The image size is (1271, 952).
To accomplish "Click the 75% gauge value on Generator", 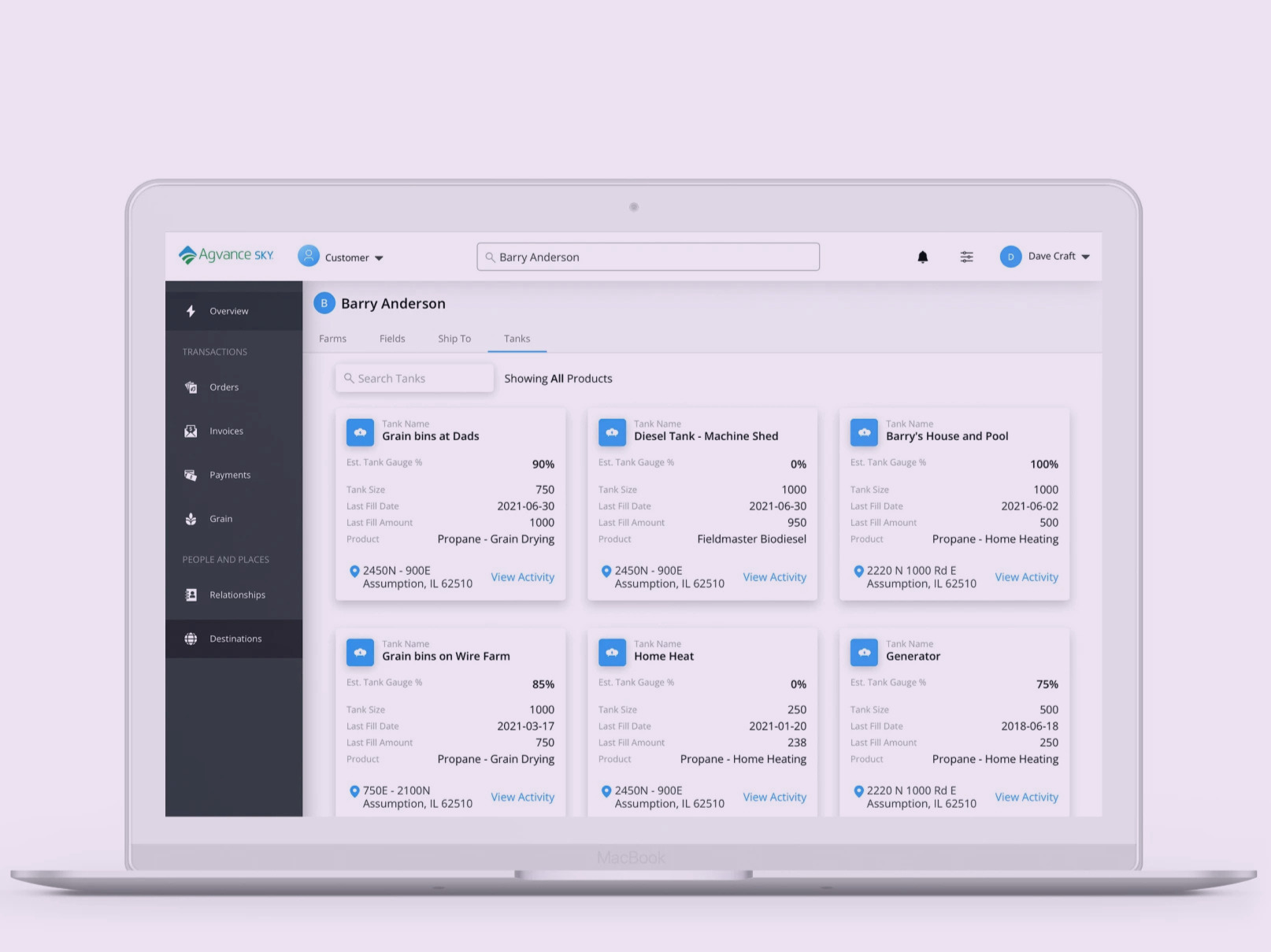I will (1047, 684).
